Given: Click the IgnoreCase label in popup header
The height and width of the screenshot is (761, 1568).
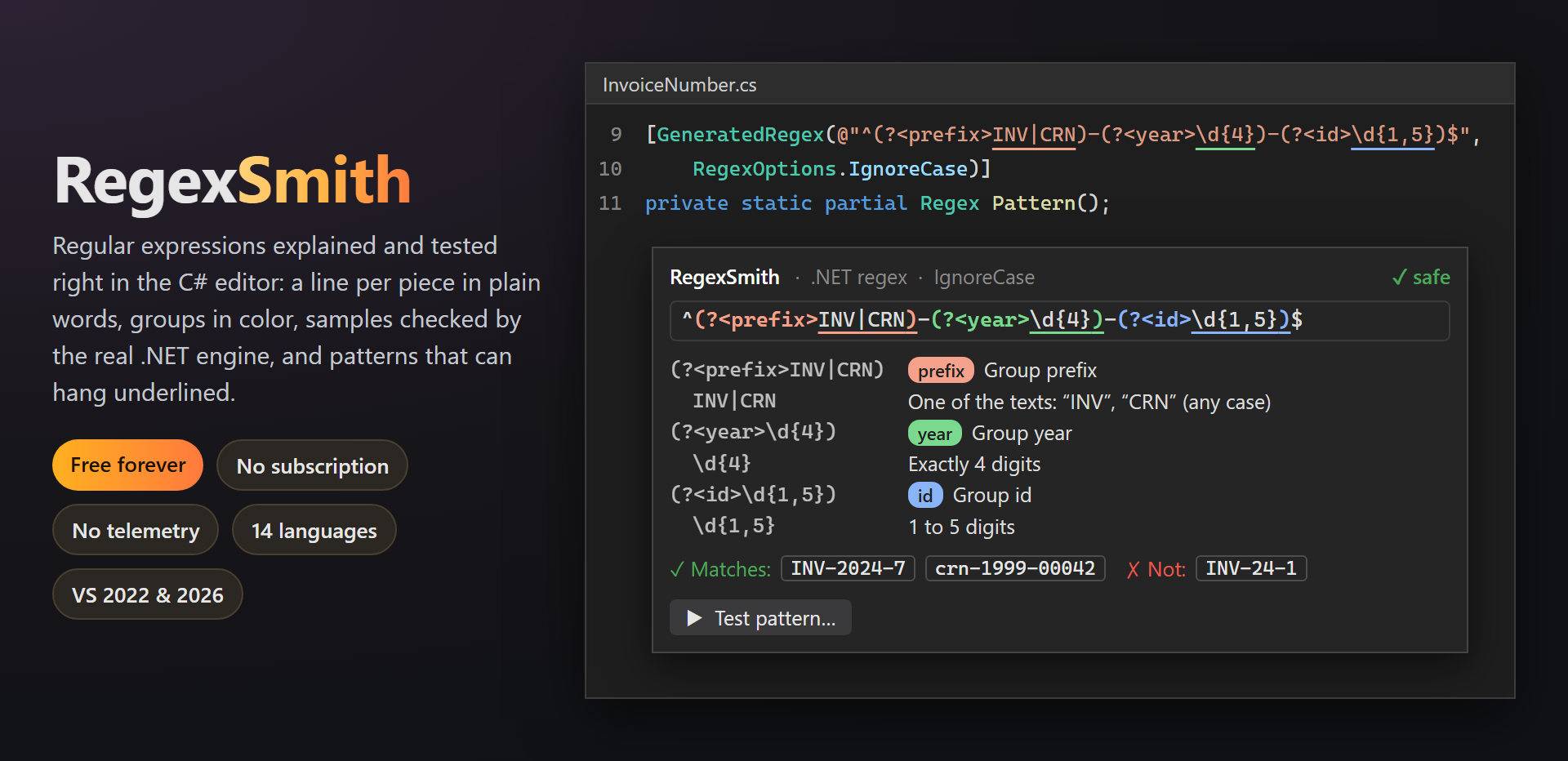Looking at the screenshot, I should (984, 278).
